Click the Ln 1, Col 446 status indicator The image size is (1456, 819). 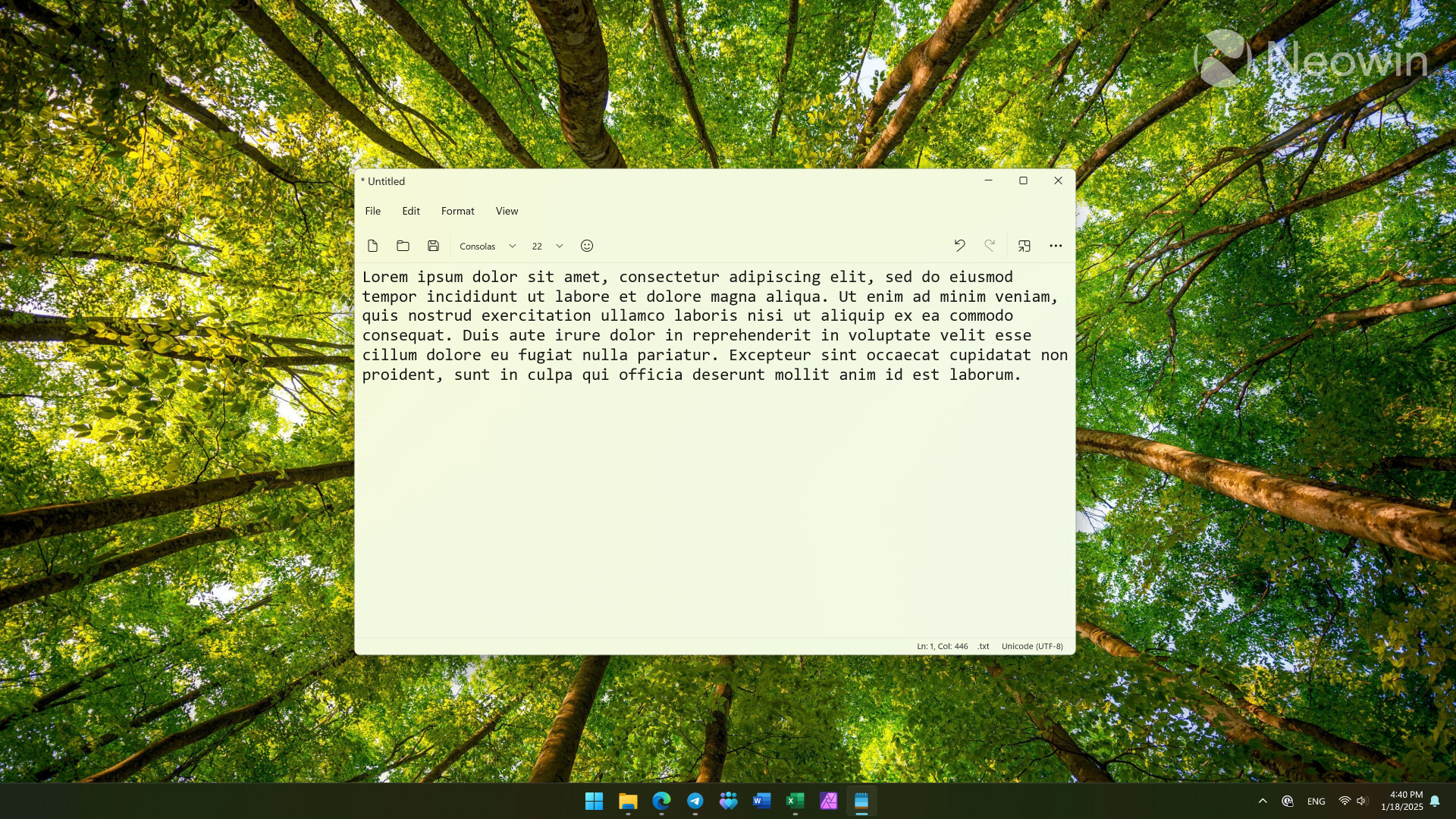943,646
